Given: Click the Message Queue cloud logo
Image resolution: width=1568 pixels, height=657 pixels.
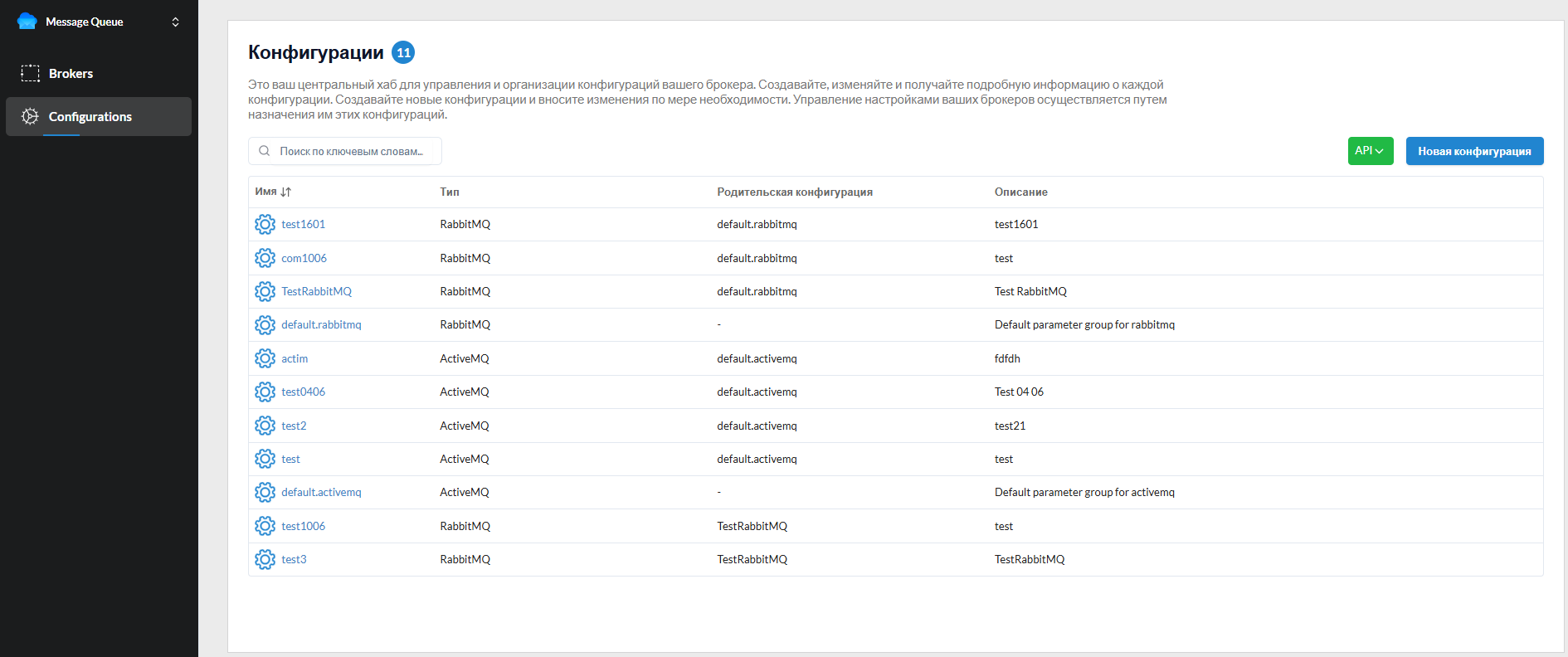Looking at the screenshot, I should click(x=27, y=22).
